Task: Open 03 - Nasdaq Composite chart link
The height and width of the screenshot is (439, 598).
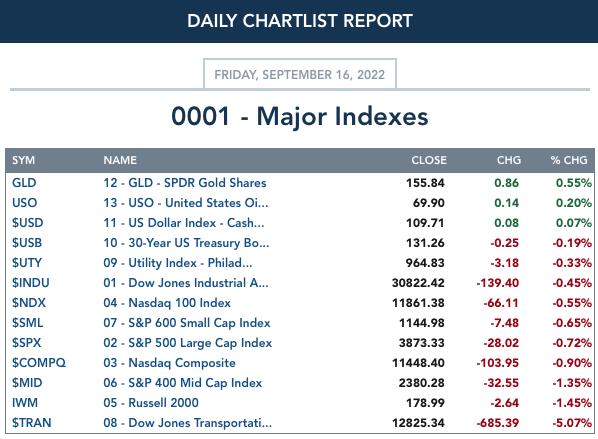Action: tap(169, 363)
